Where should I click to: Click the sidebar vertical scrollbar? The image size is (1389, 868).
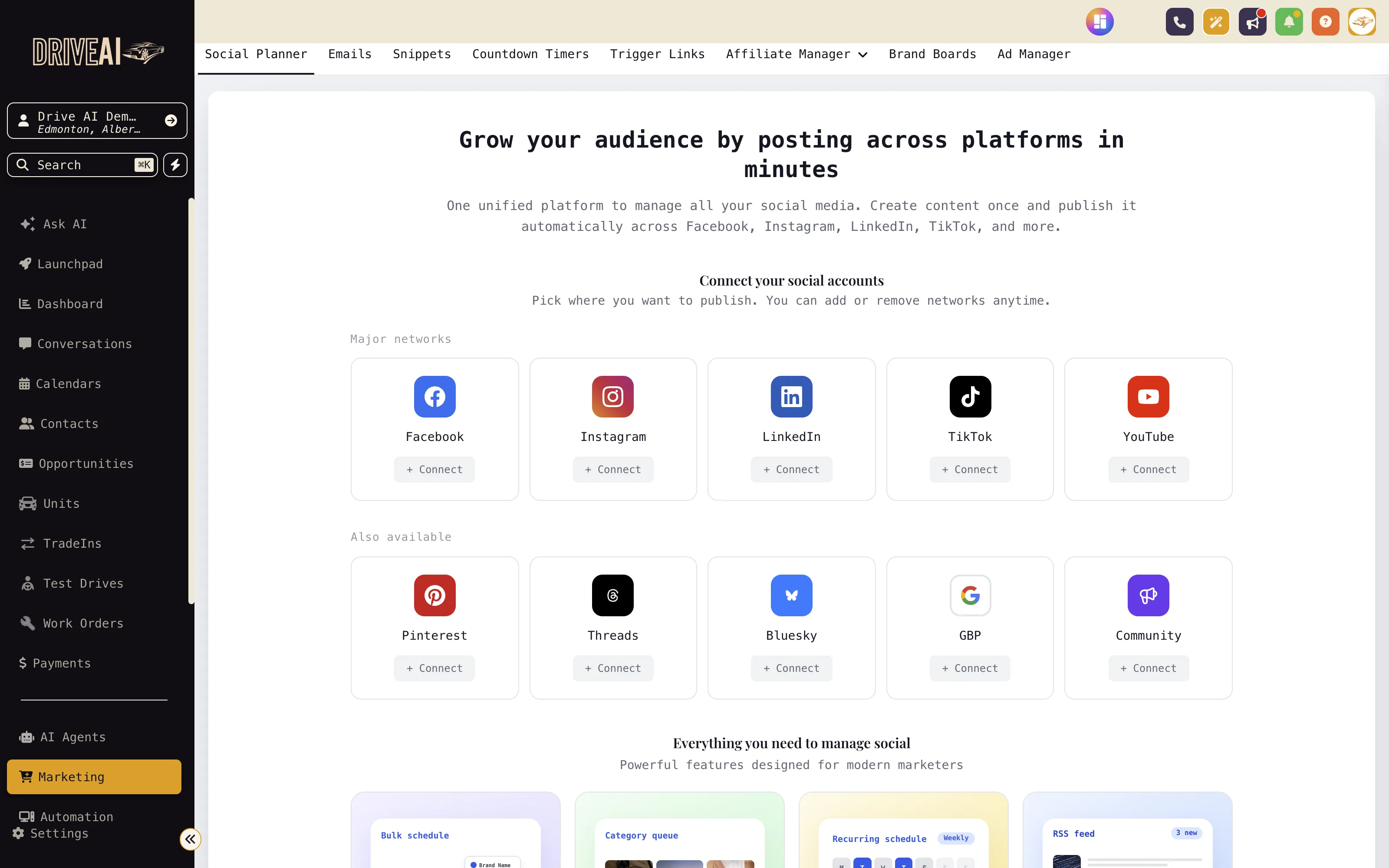191,401
